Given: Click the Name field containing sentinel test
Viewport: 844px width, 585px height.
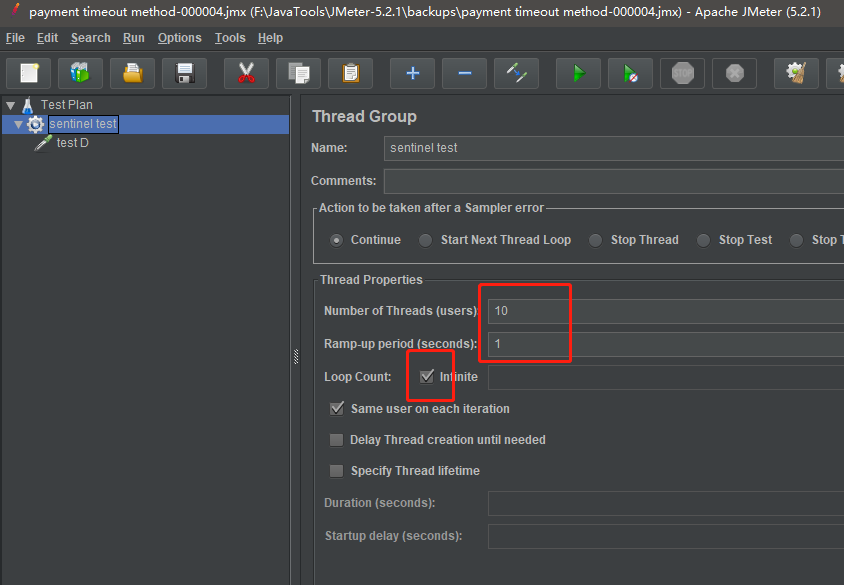Looking at the screenshot, I should (614, 148).
